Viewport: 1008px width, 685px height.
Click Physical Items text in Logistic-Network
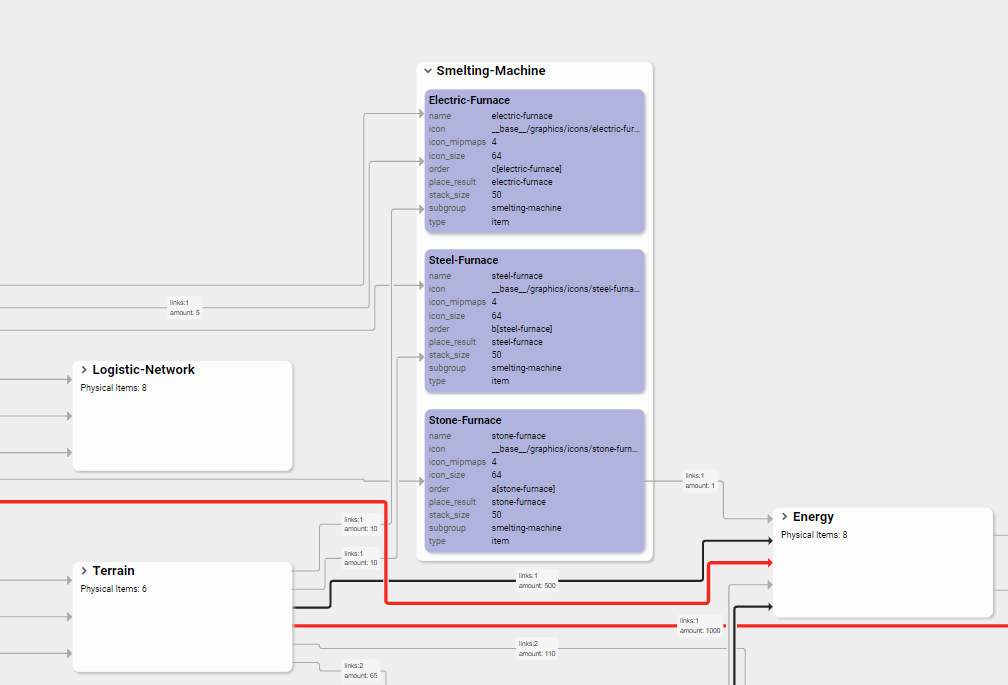114,388
